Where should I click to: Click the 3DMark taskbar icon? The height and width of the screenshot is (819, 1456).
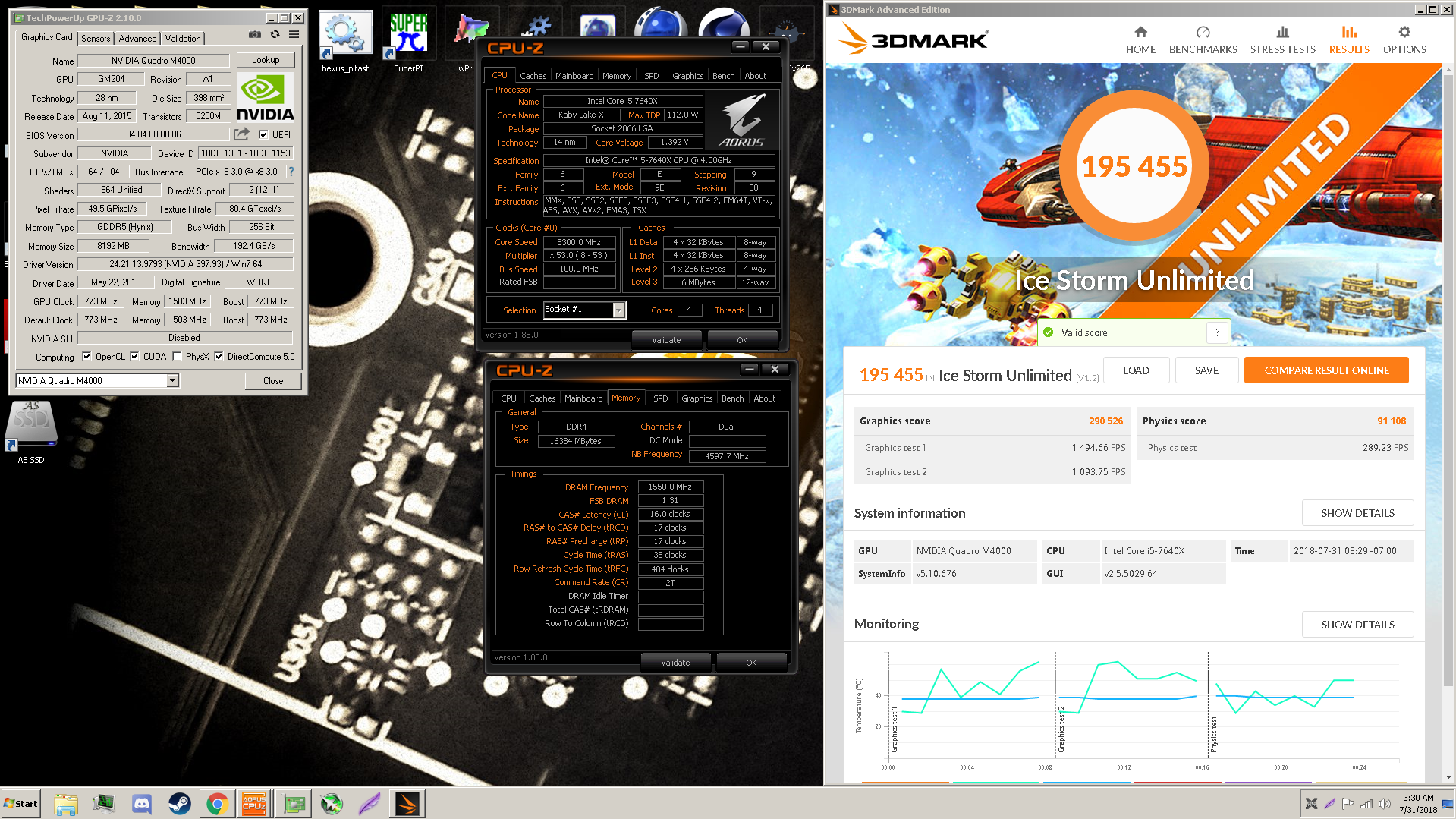point(407,804)
